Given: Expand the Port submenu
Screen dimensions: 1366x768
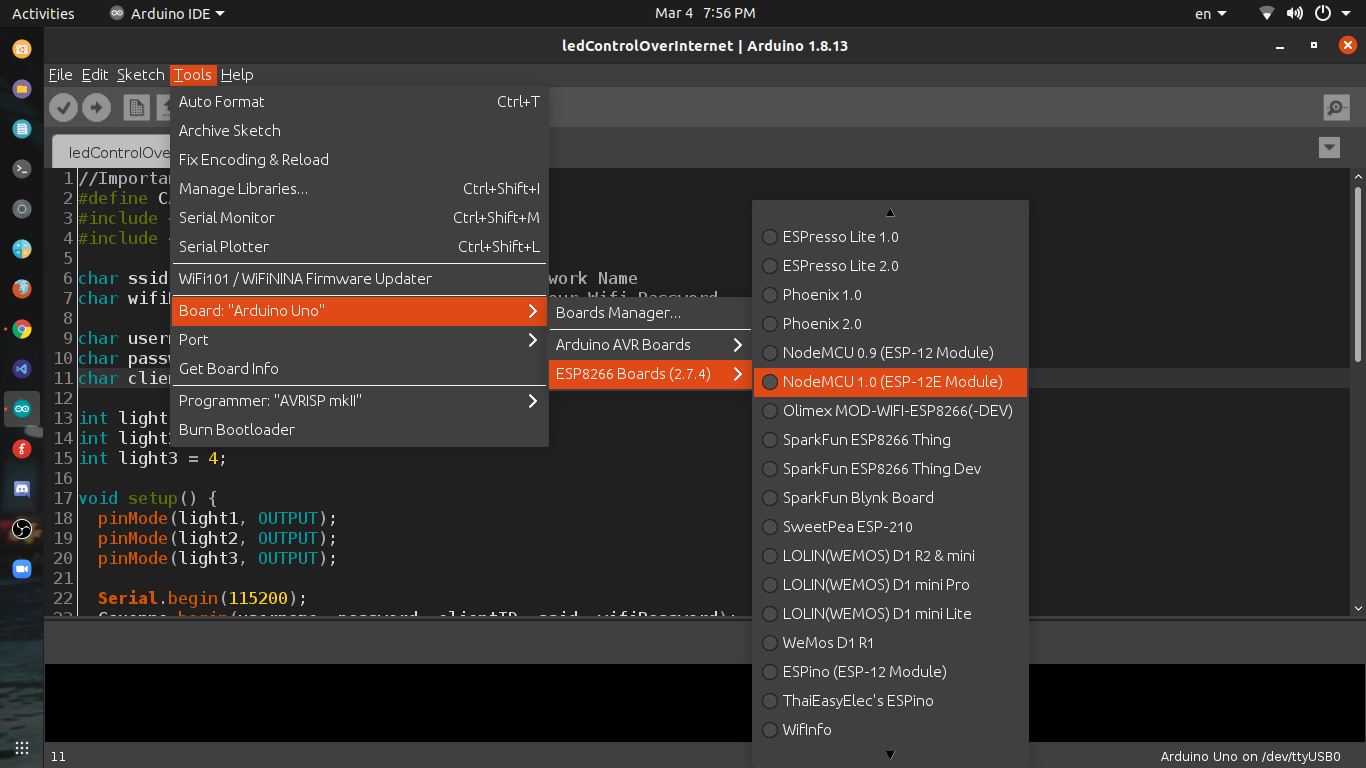Looking at the screenshot, I should [359, 340].
